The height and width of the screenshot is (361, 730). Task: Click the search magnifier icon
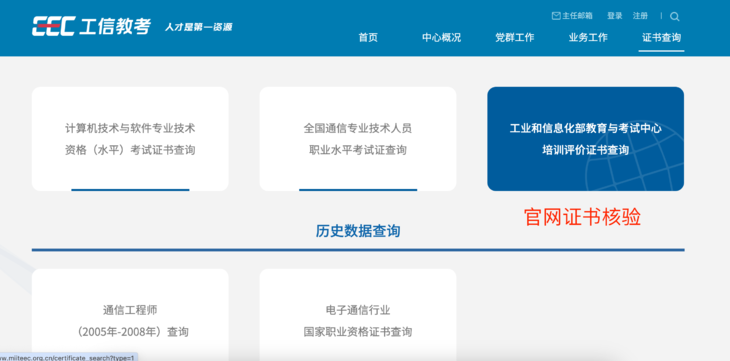point(674,17)
